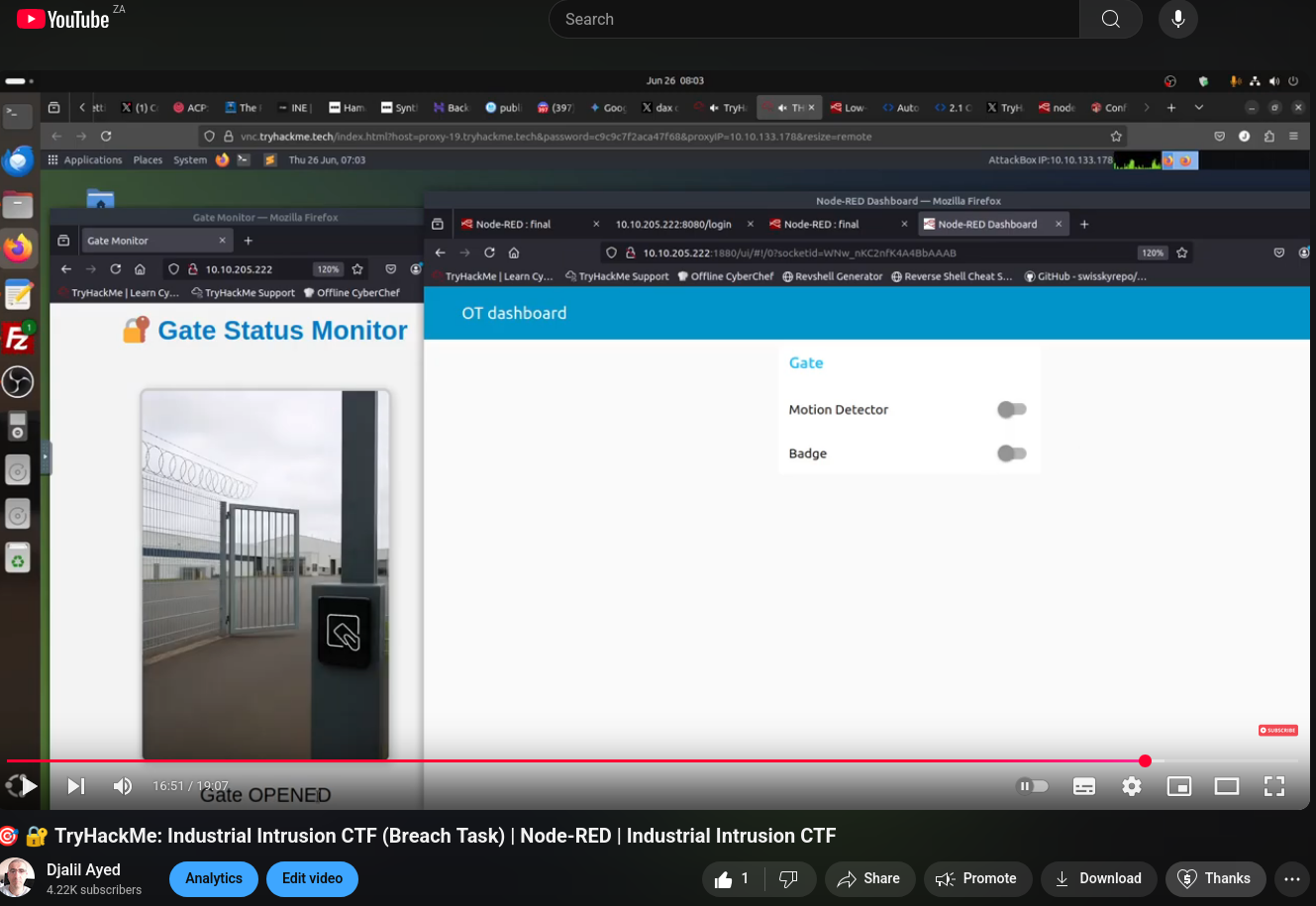This screenshot has width=1316, height=906.
Task: Click the Edit video button
Action: click(312, 878)
